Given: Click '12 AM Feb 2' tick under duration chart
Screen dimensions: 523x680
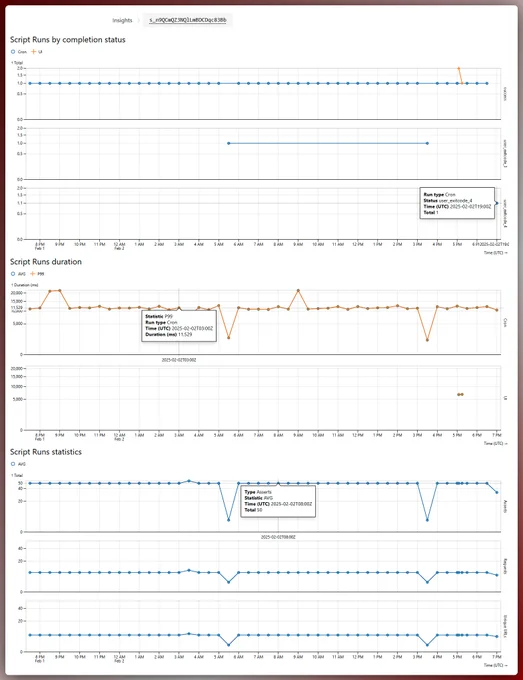Looking at the screenshot, I should click(x=119, y=437).
